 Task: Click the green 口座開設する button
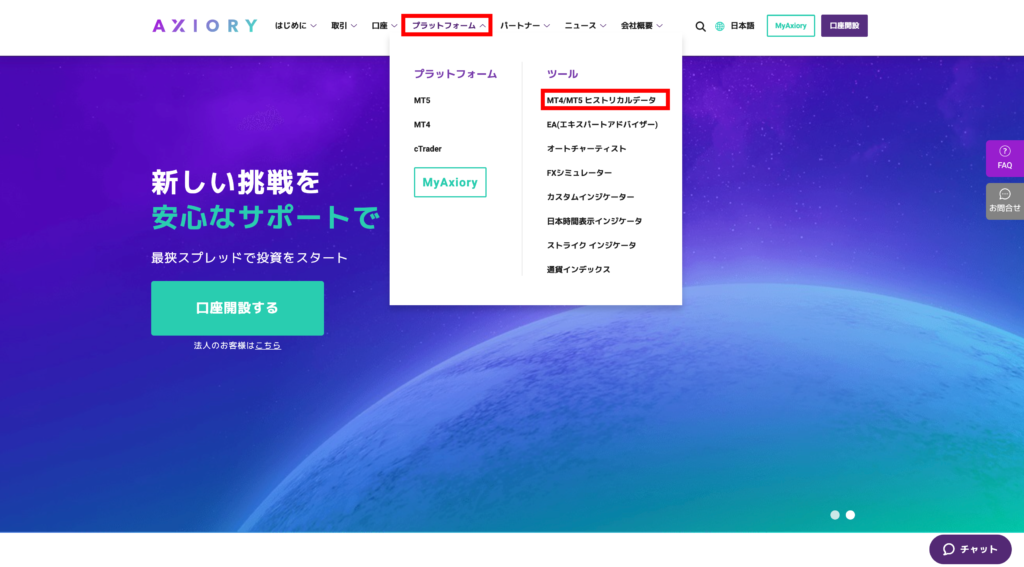click(238, 308)
